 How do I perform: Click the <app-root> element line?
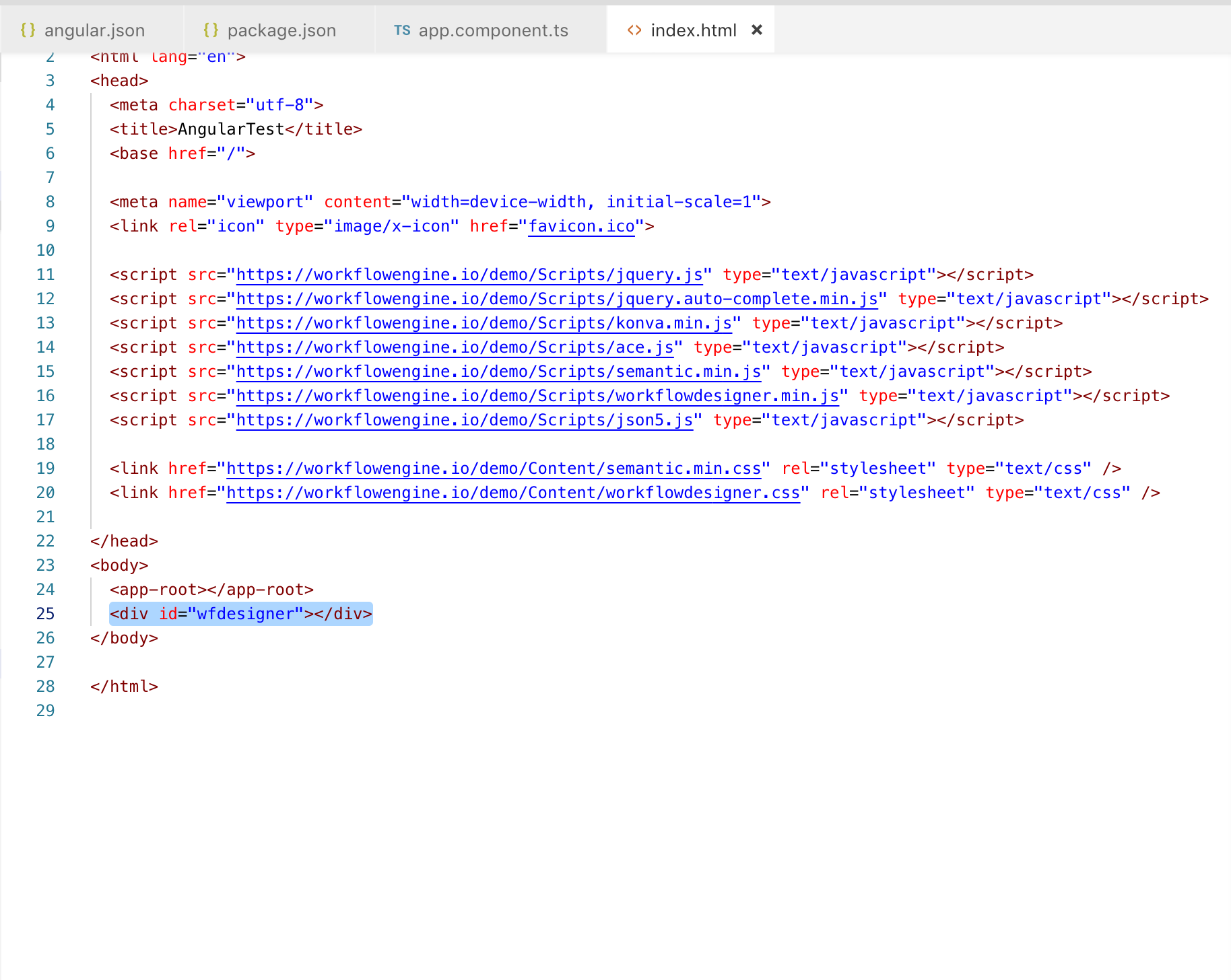coord(212,590)
